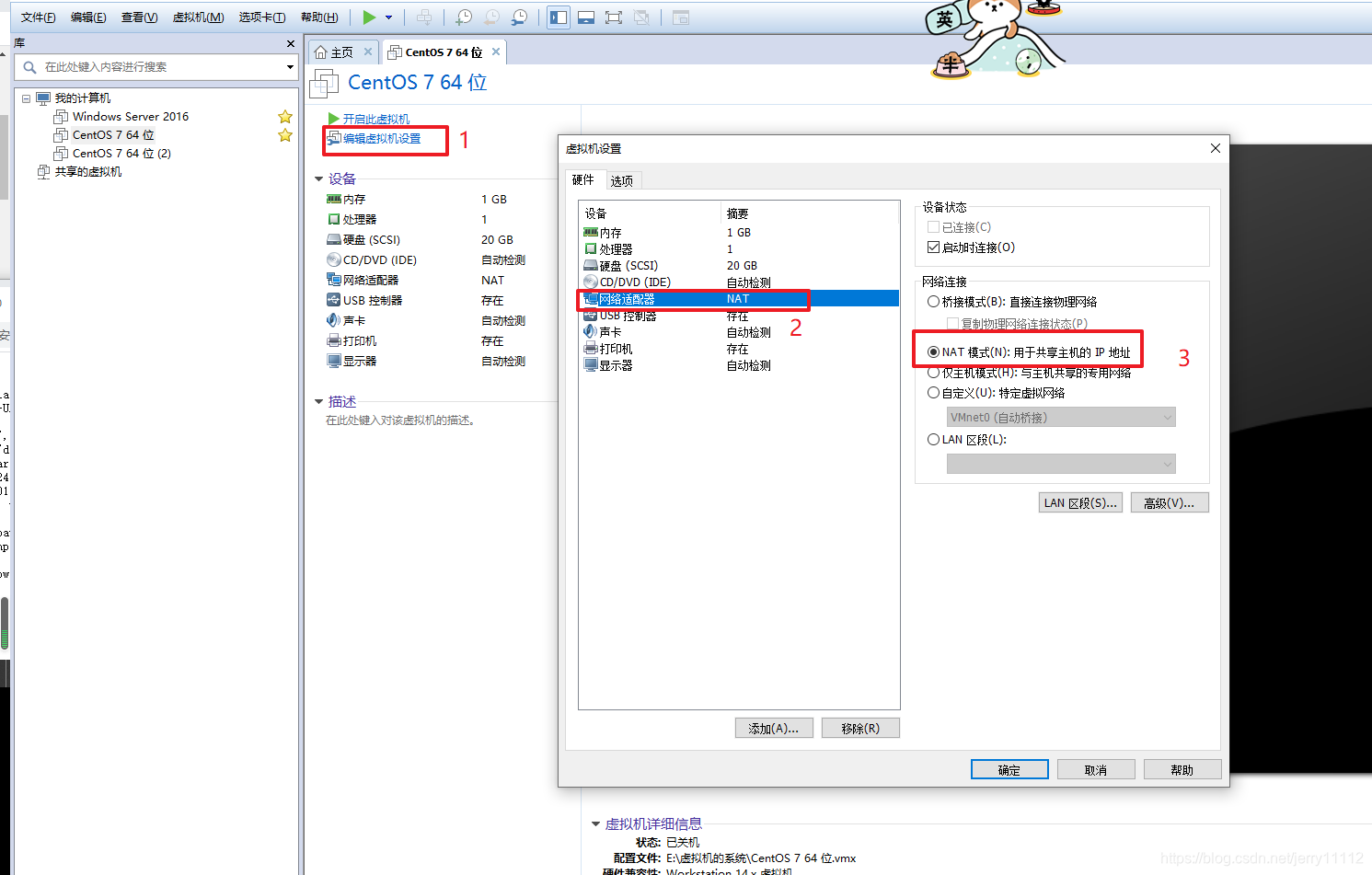Open the VMnet0 (自动桥接) dropdown
This screenshot has width=1372, height=875.
[1061, 418]
